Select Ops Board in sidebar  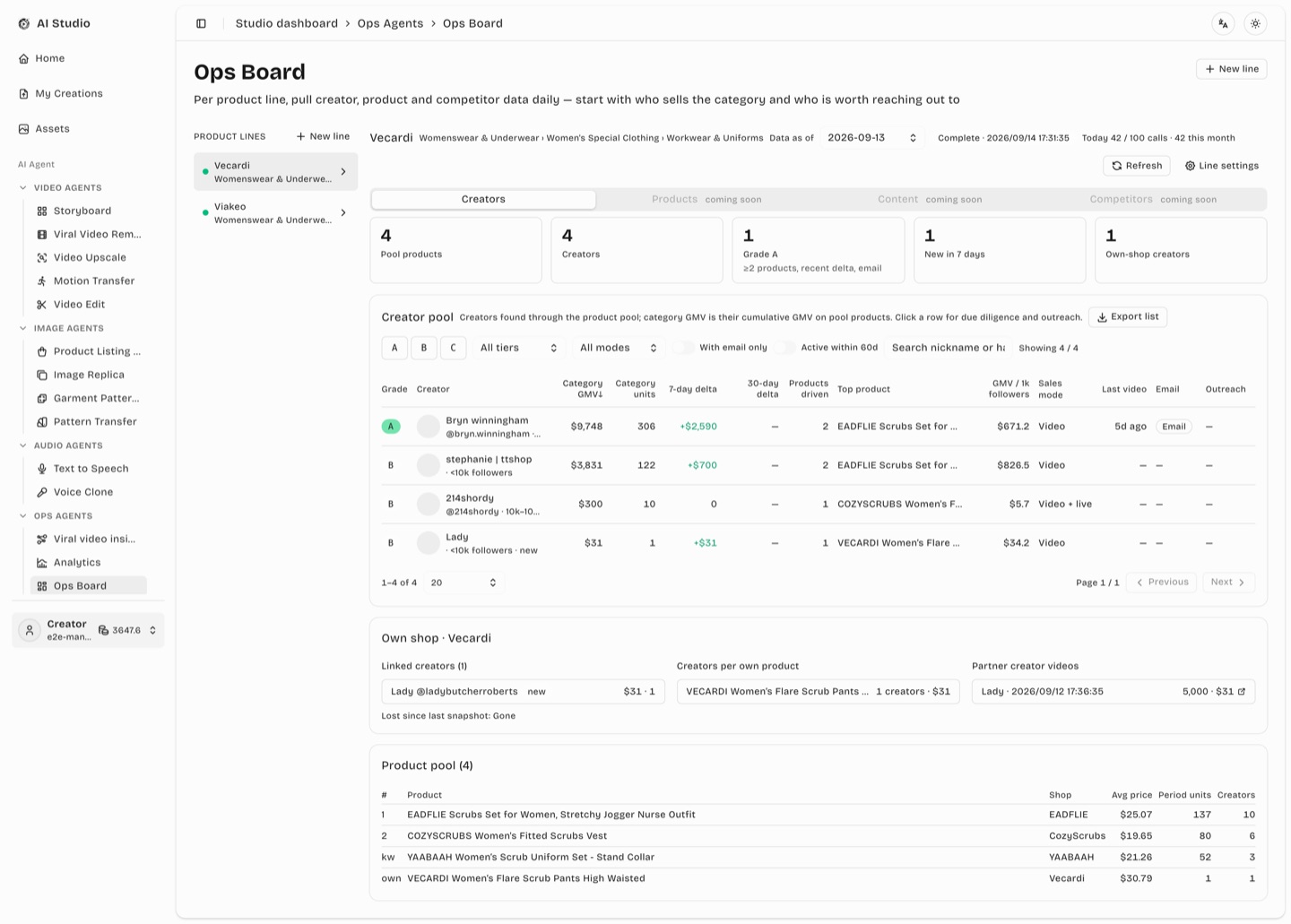point(89,585)
